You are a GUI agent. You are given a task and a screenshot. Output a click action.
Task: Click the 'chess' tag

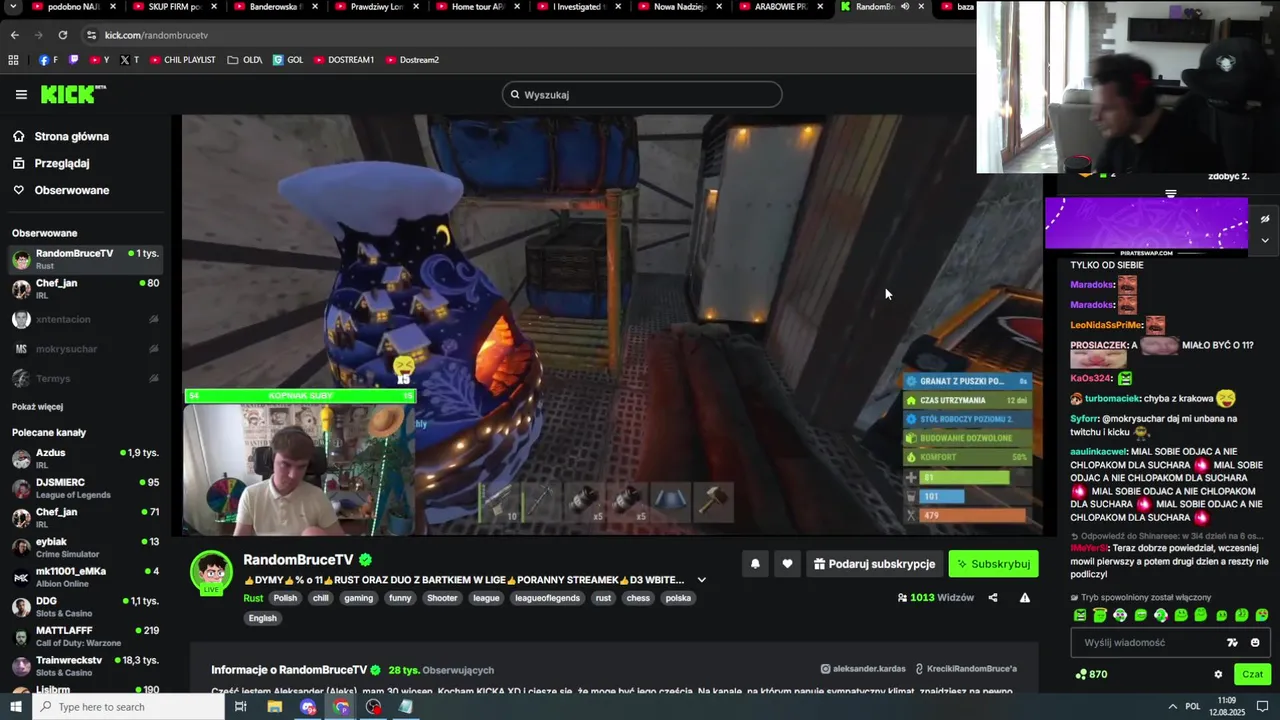click(638, 598)
